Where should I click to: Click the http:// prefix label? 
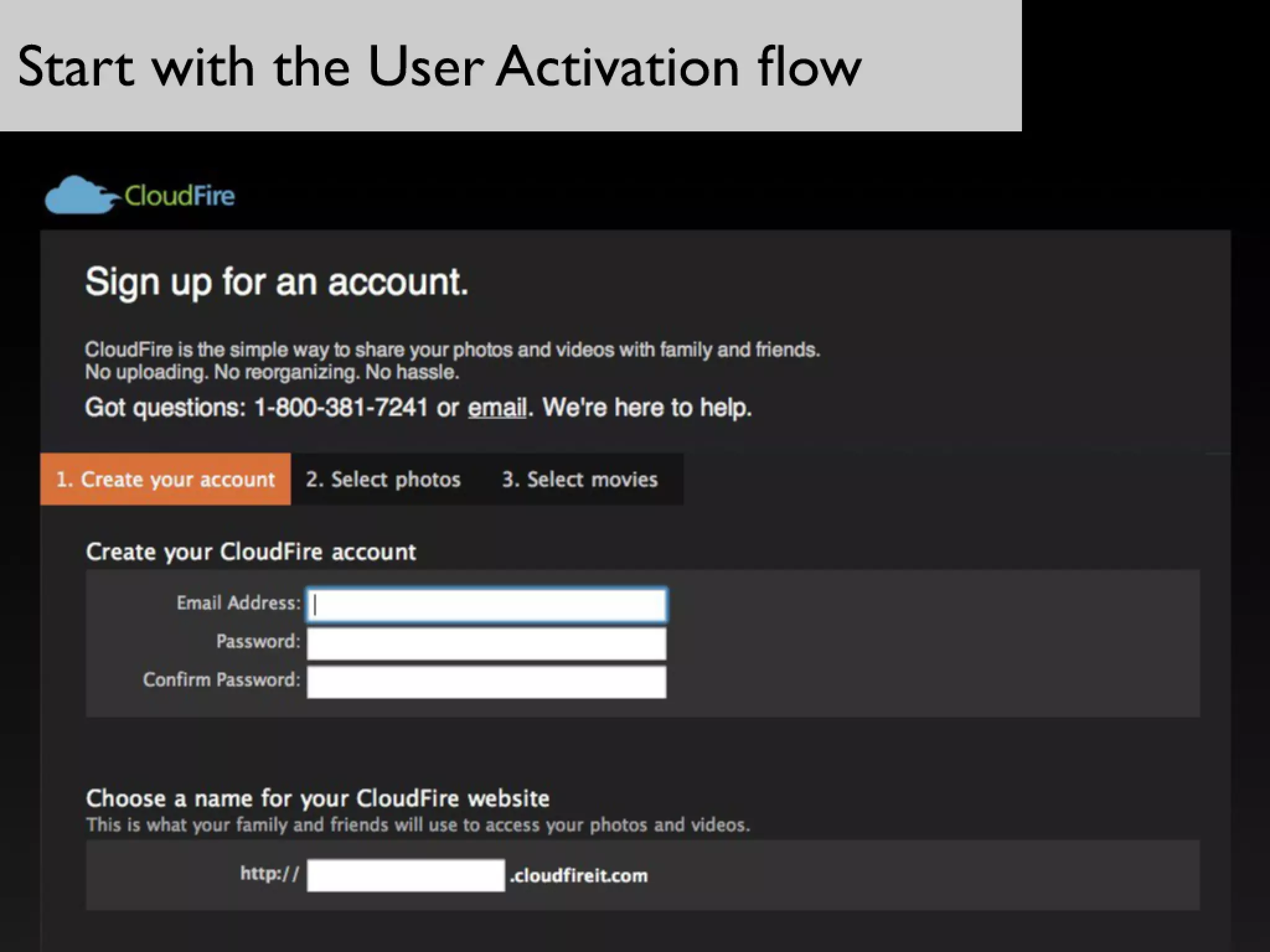pyautogui.click(x=270, y=874)
